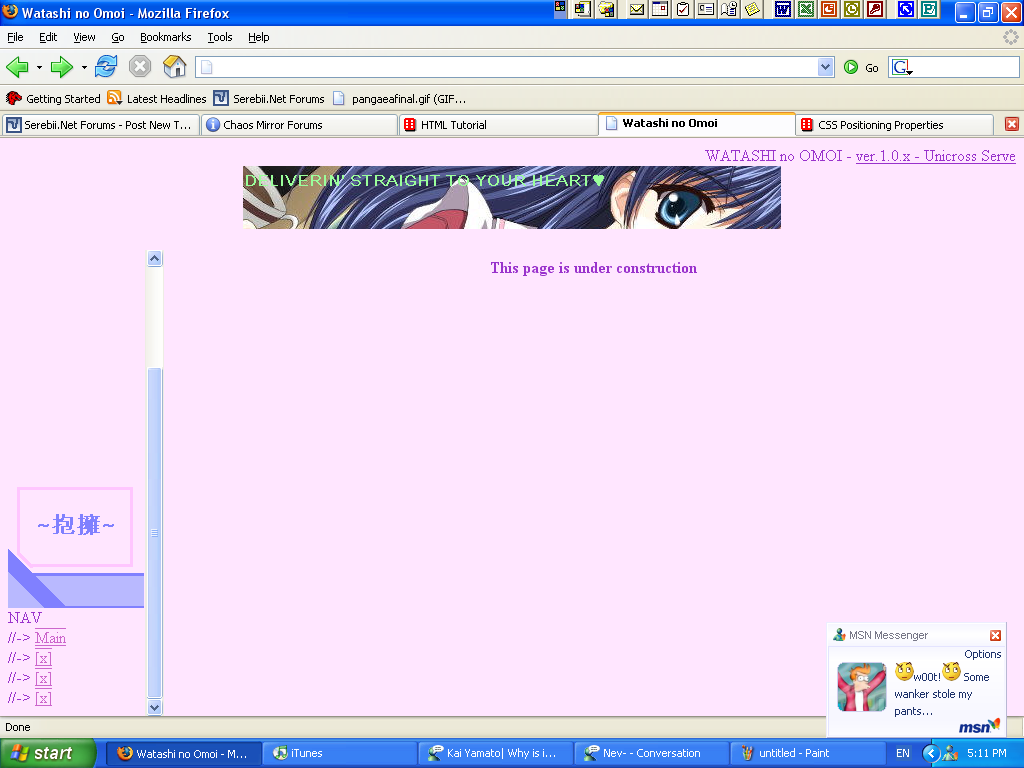Open the Edit menu
Image resolution: width=1024 pixels, height=768 pixels.
48,37
